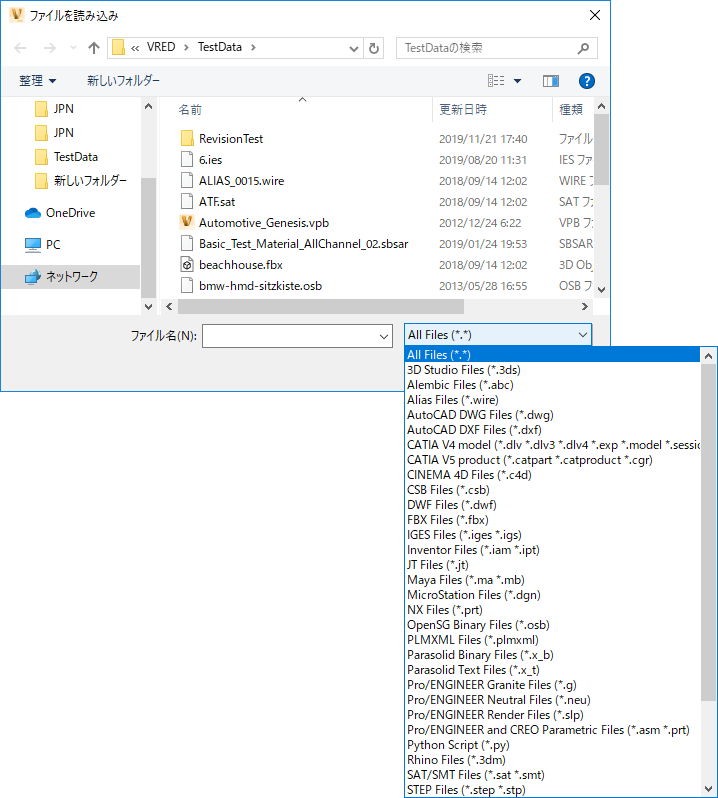The image size is (718, 798).
Task: Click navigation pane scrollbar up arrow
Action: 148,106
